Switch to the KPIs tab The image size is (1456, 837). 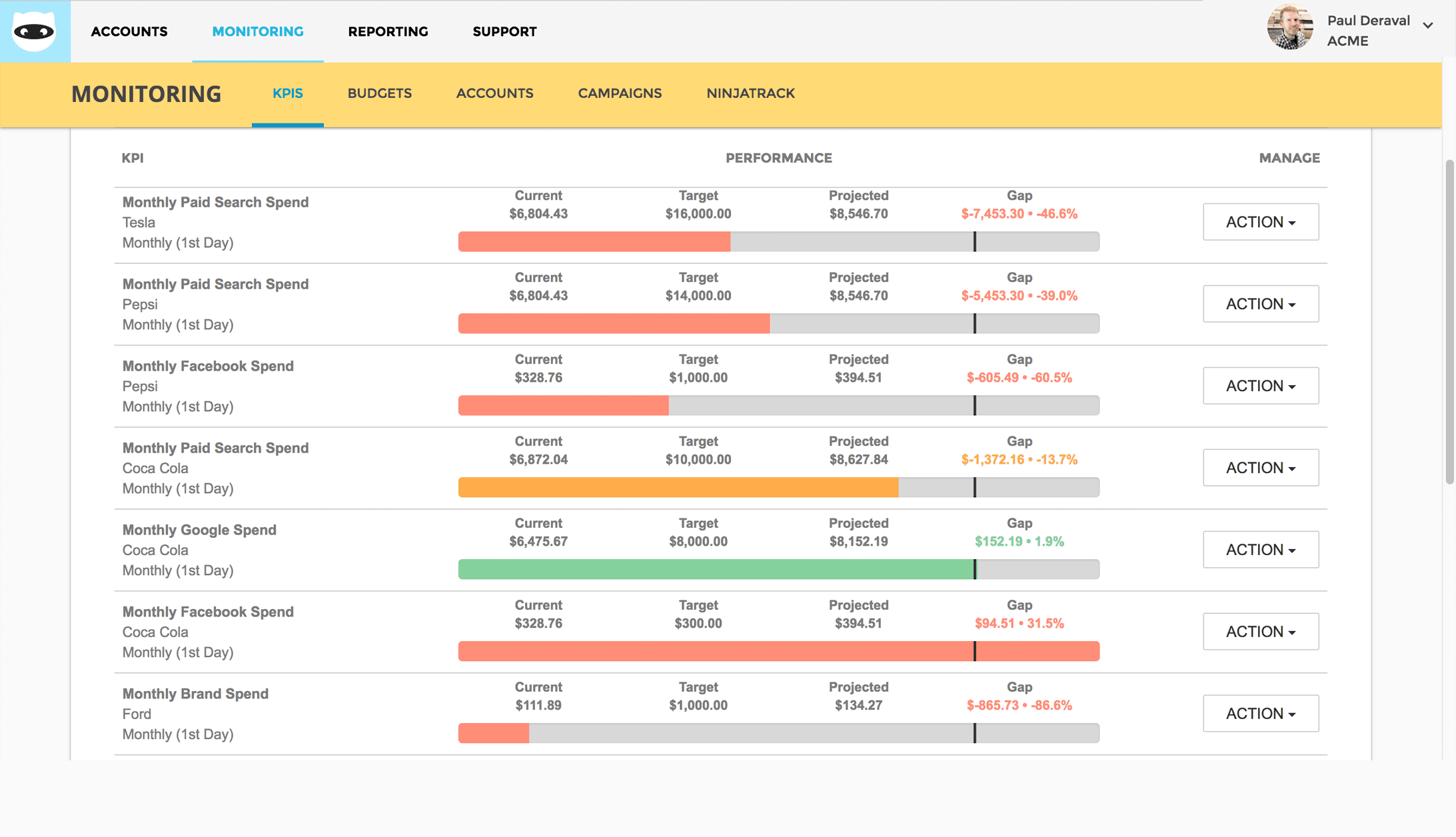(x=288, y=93)
